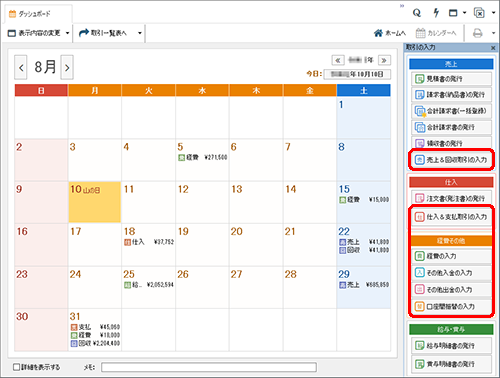The image size is (500, 378).
Task: Click the 給与・賞与 section header
Action: [x=451, y=330]
